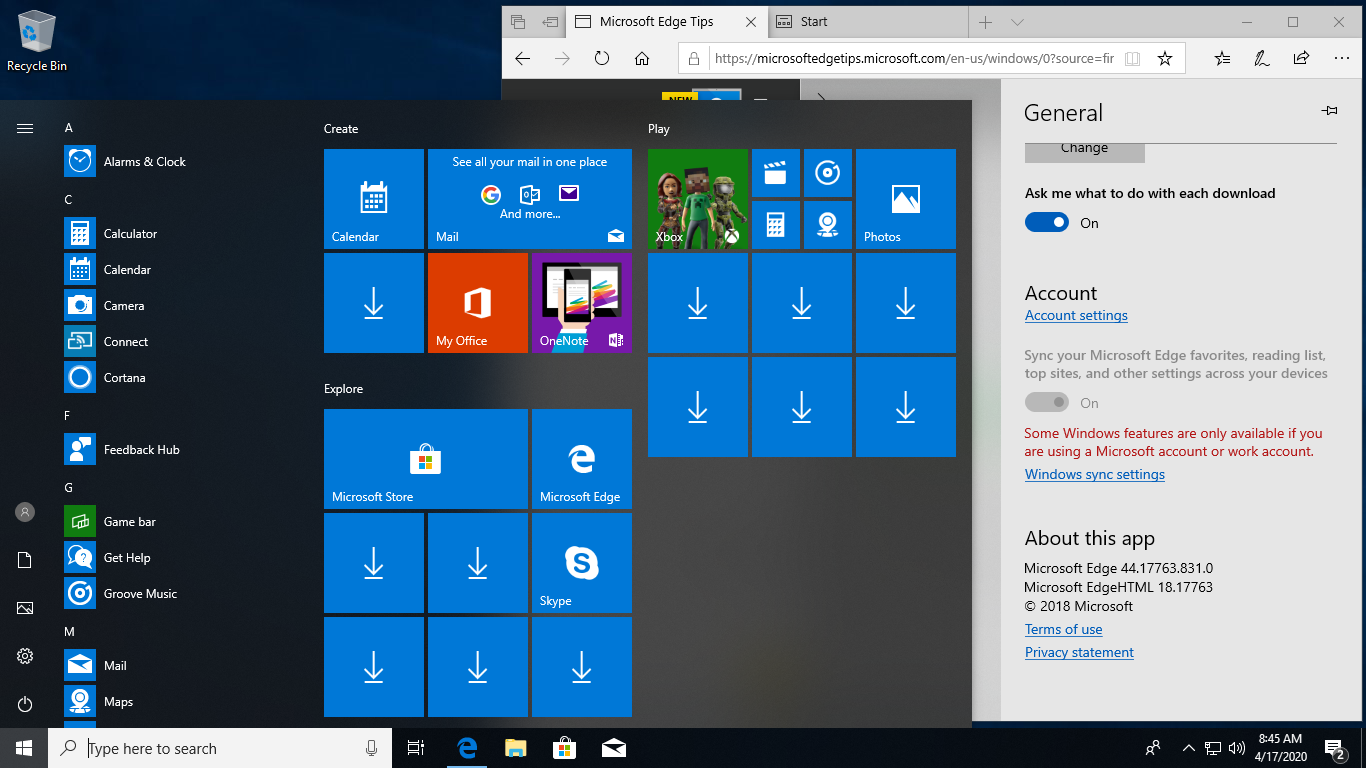Open the small Calculator tile in Play
The height and width of the screenshot is (768, 1366).
pos(776,225)
